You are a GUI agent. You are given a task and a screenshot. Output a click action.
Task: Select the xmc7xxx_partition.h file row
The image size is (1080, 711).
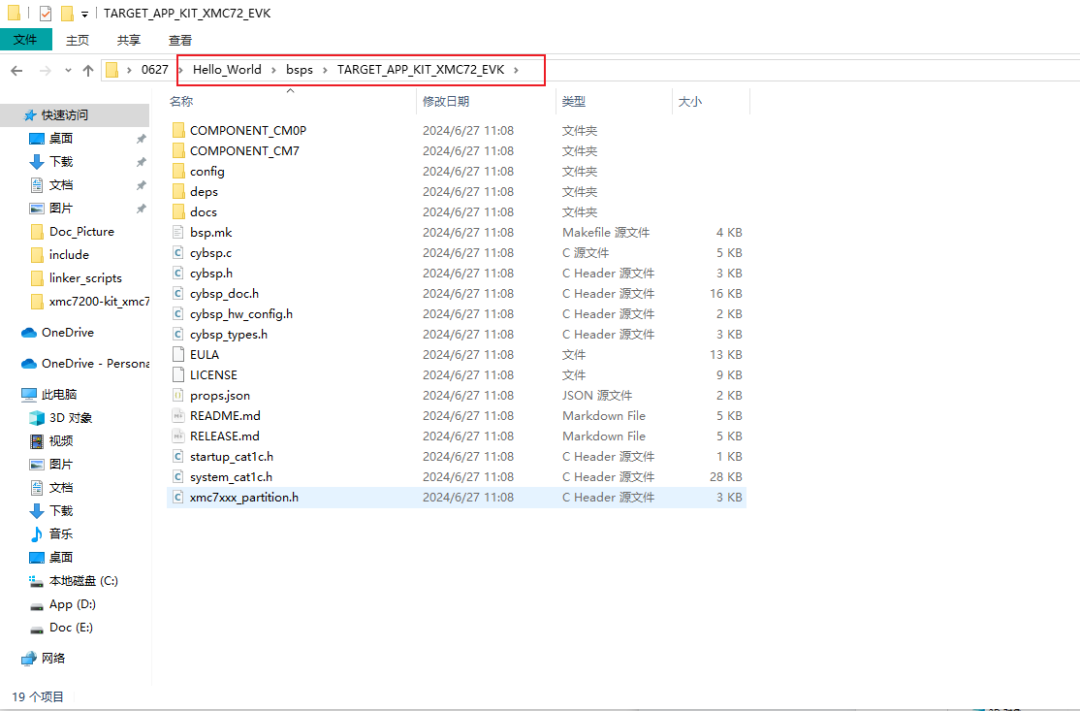244,497
